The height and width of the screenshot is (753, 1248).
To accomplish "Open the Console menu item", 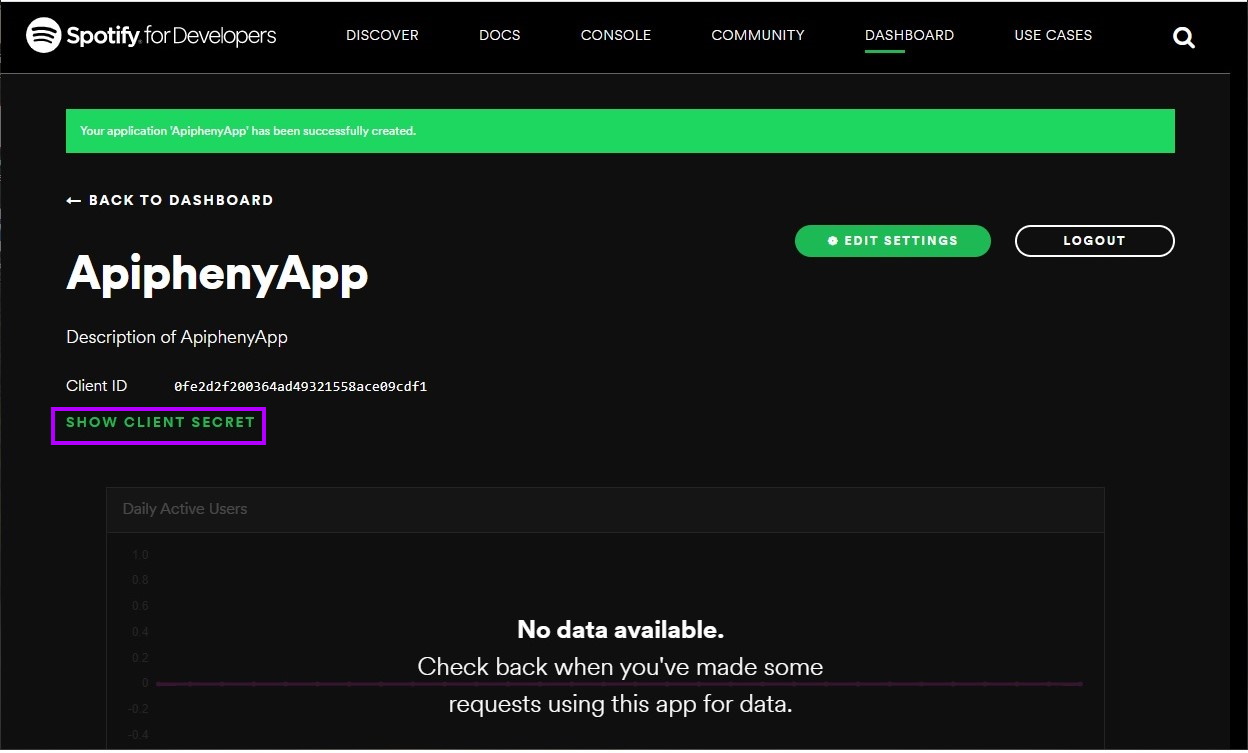I will pos(616,35).
